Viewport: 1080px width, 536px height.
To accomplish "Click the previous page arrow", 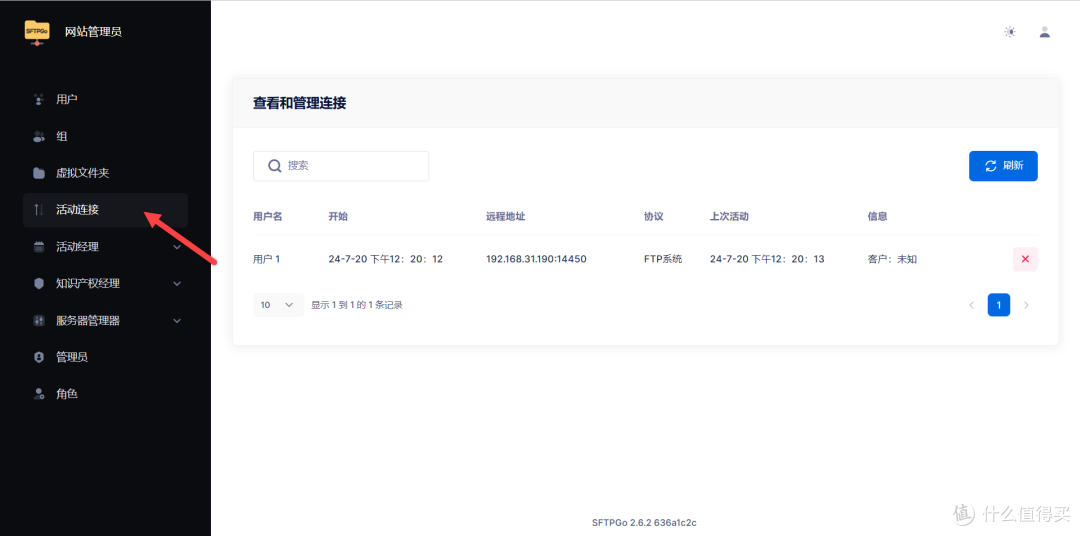I will [x=971, y=305].
